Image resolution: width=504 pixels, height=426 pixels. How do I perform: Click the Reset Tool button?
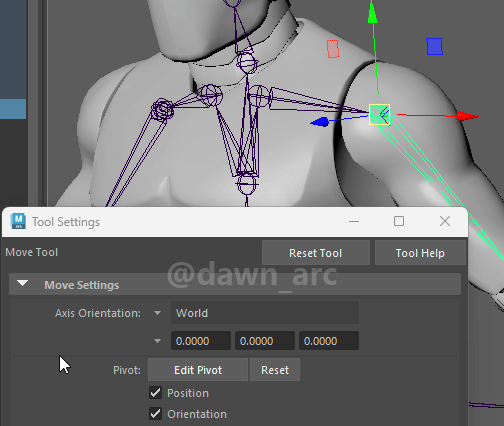click(316, 253)
